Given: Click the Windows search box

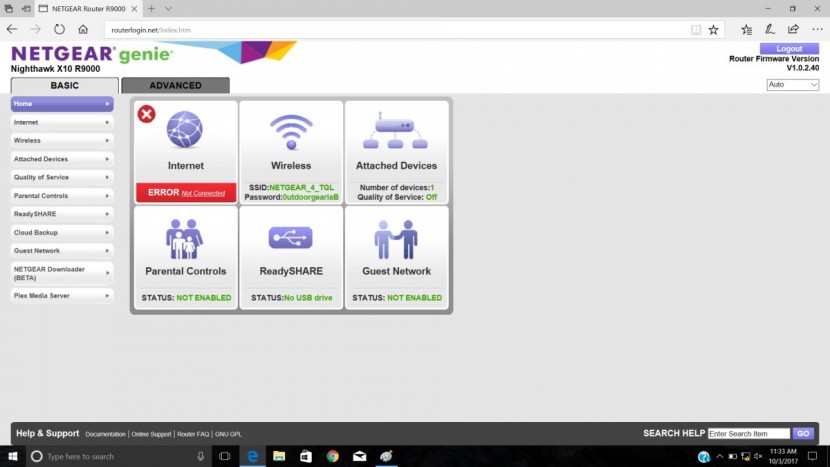Looking at the screenshot, I should click(119, 456).
